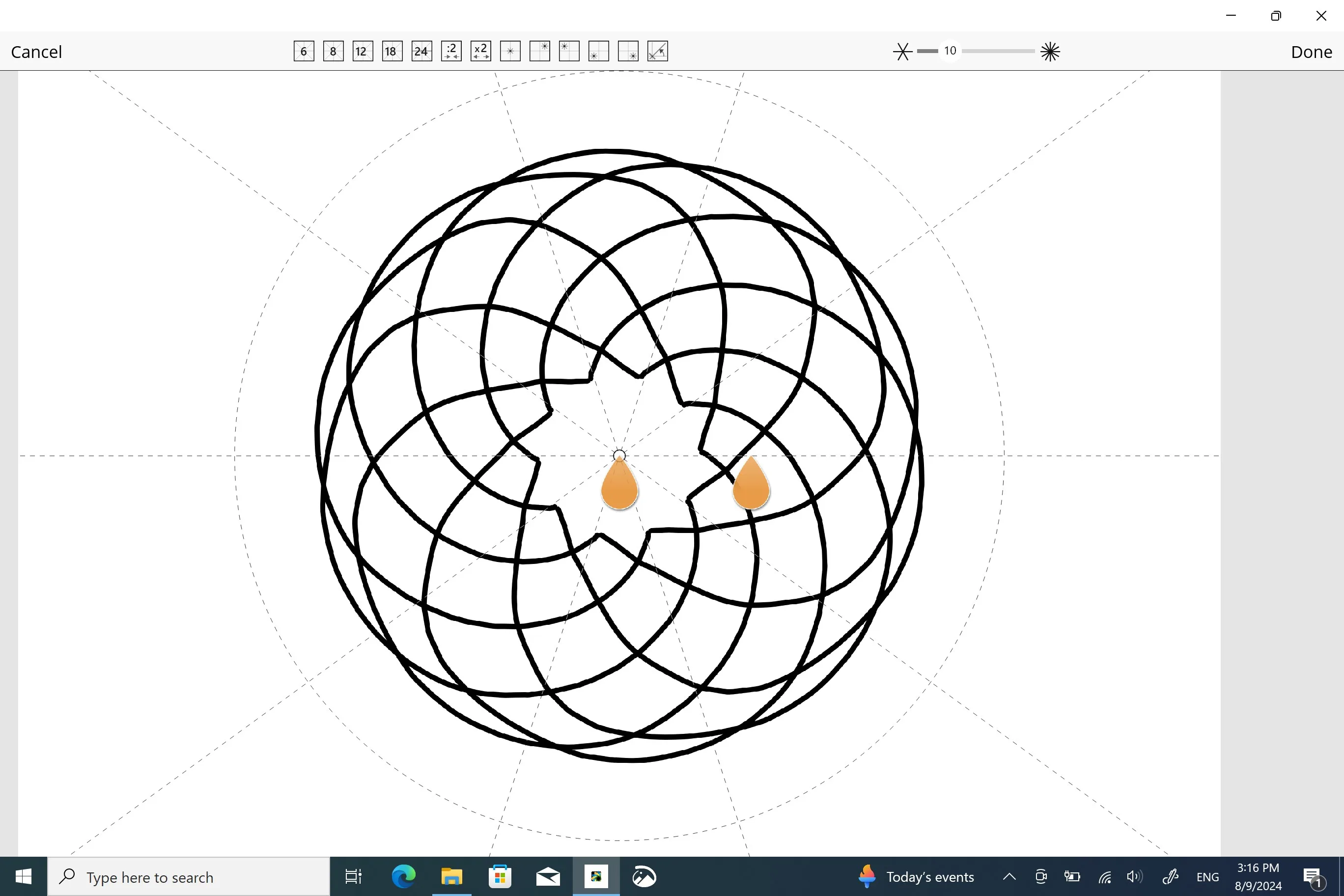Open Task View from the taskbar
The image size is (1344, 896).
pyautogui.click(x=354, y=876)
